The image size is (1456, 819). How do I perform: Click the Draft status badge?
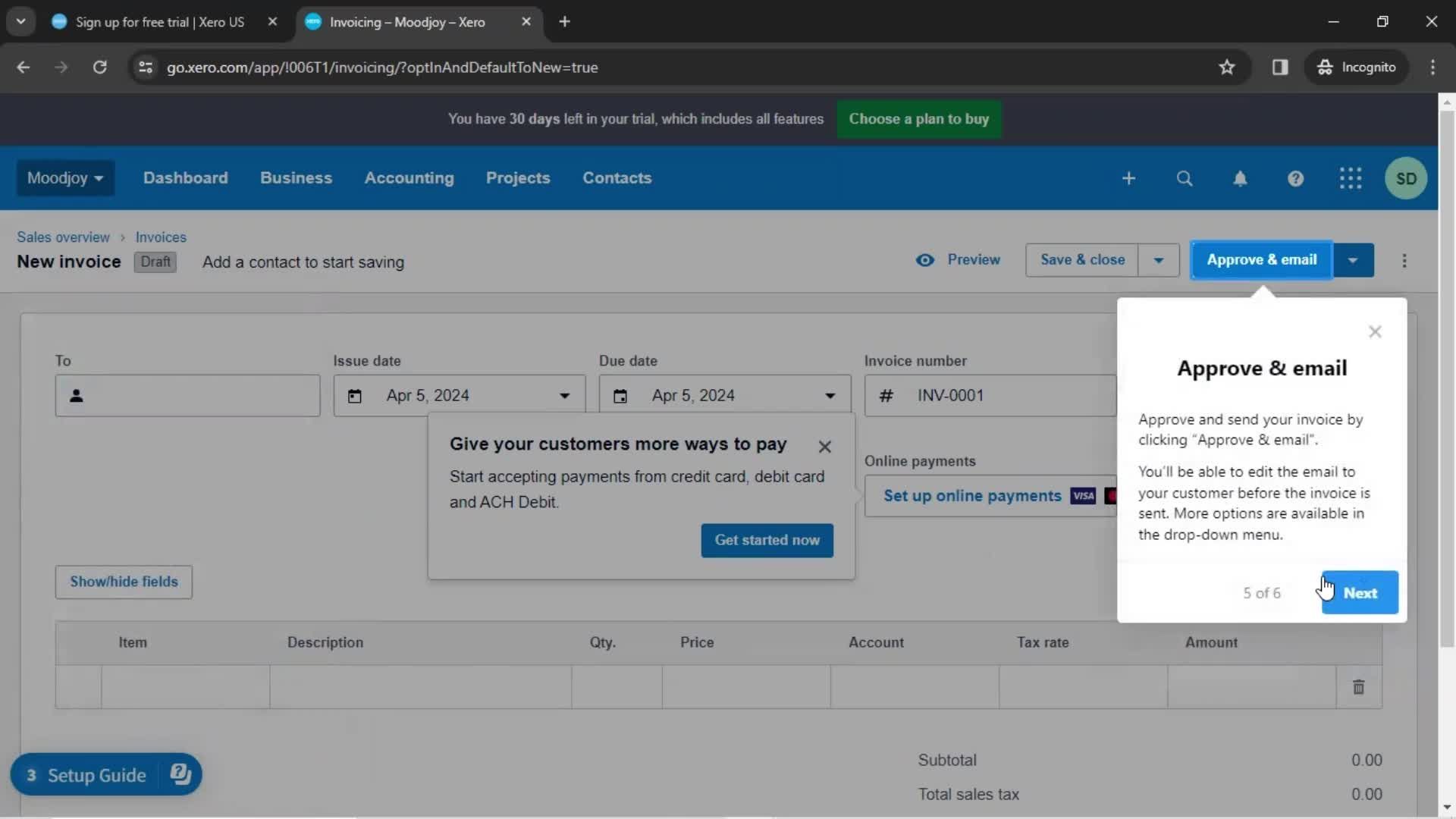(x=155, y=262)
